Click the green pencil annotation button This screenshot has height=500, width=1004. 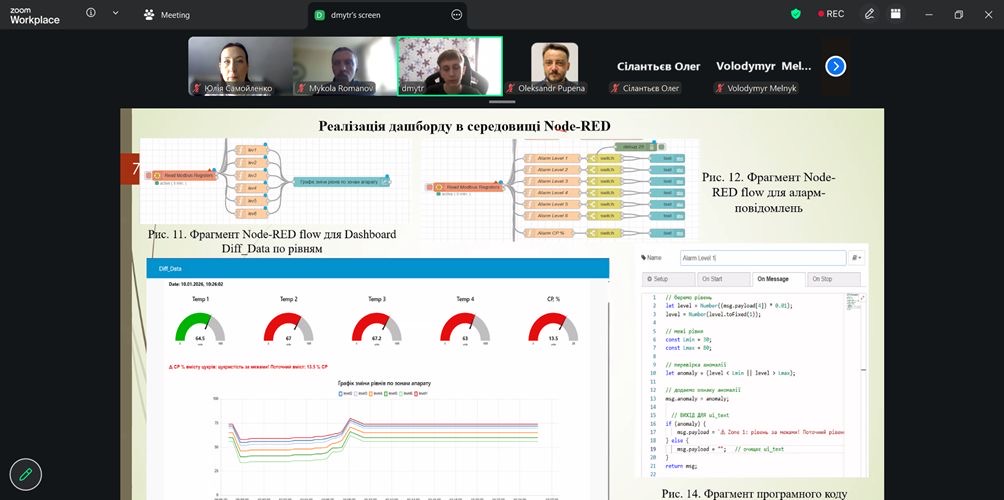tap(26, 474)
